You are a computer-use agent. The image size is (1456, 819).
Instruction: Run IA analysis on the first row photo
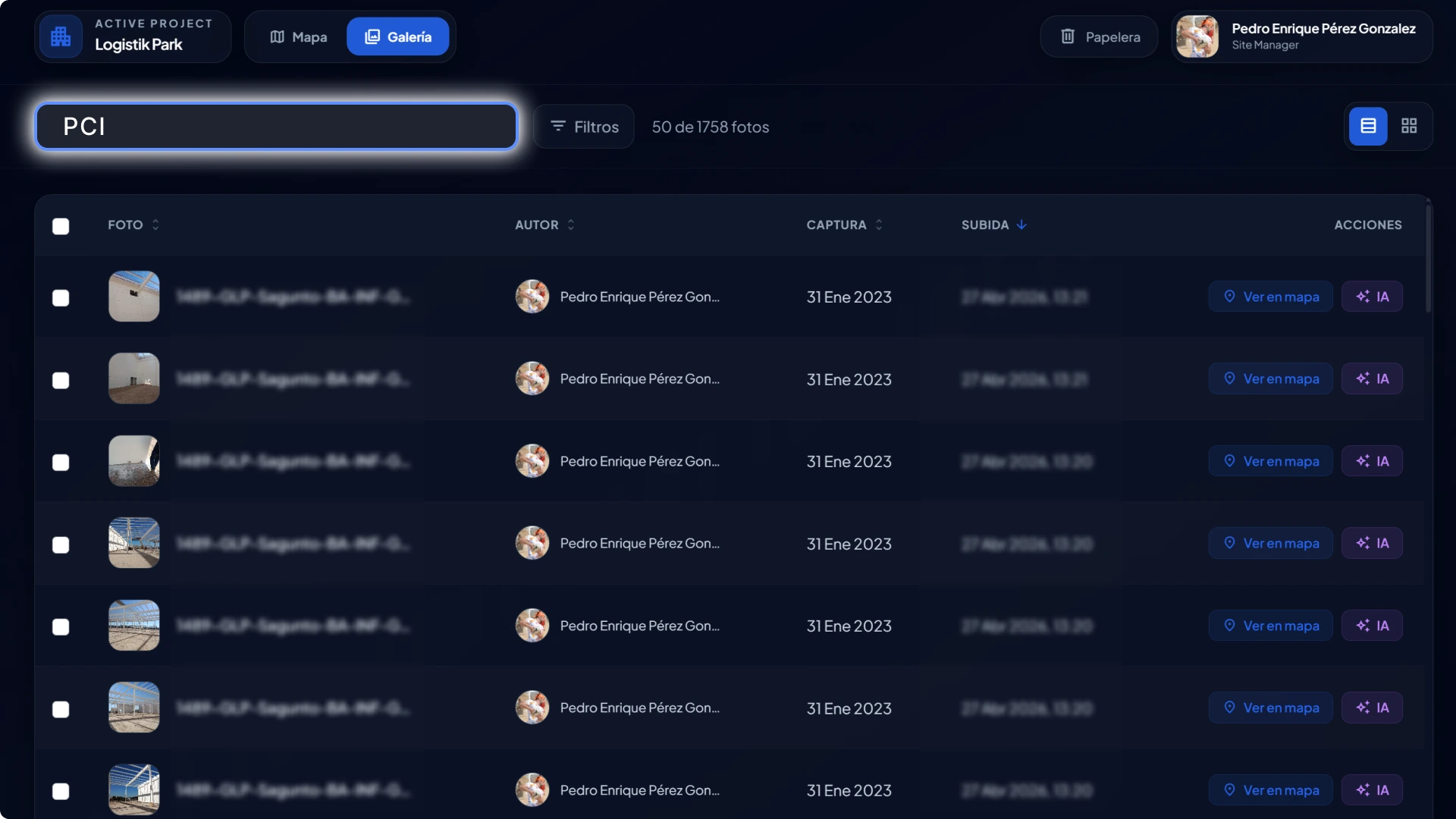point(1373,297)
